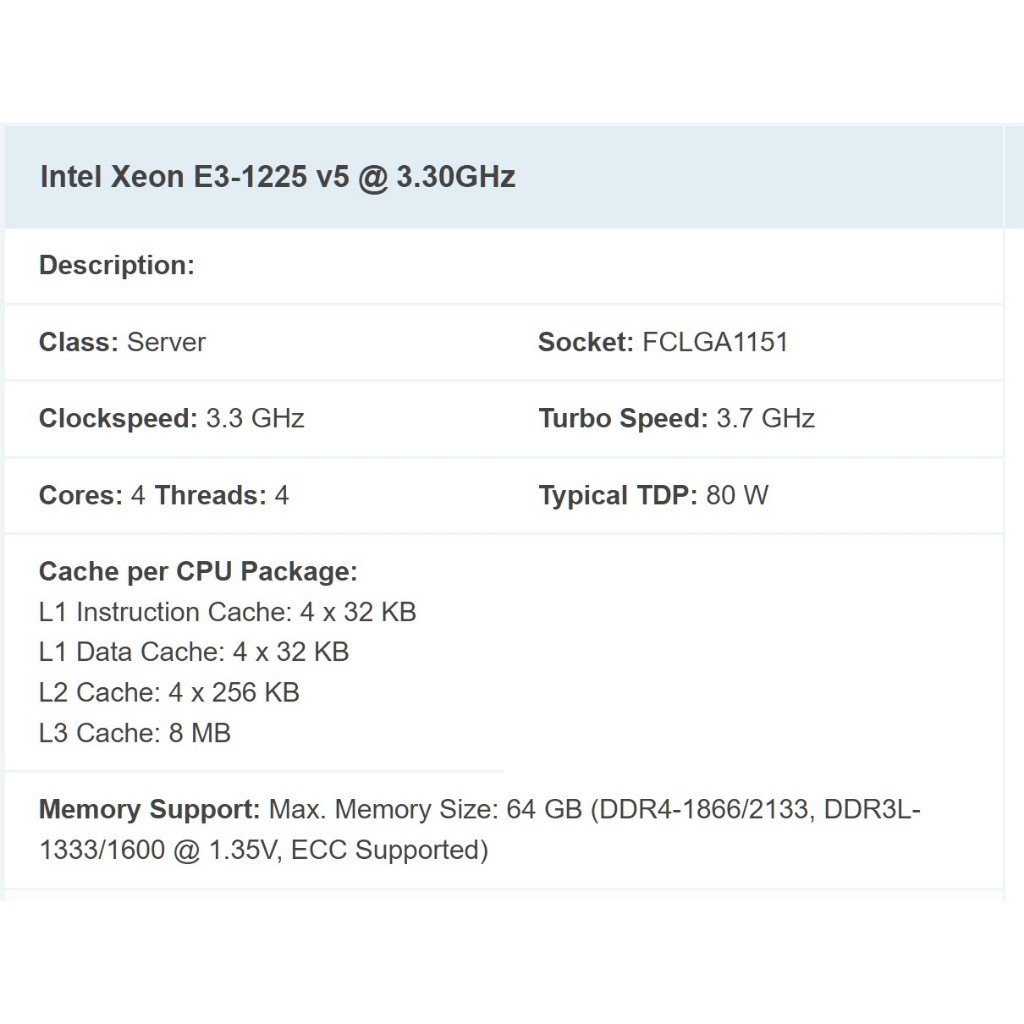Viewport: 1024px width, 1024px height.
Task: Click the Intel Xeon E3-1225 v5 title
Action: [277, 177]
